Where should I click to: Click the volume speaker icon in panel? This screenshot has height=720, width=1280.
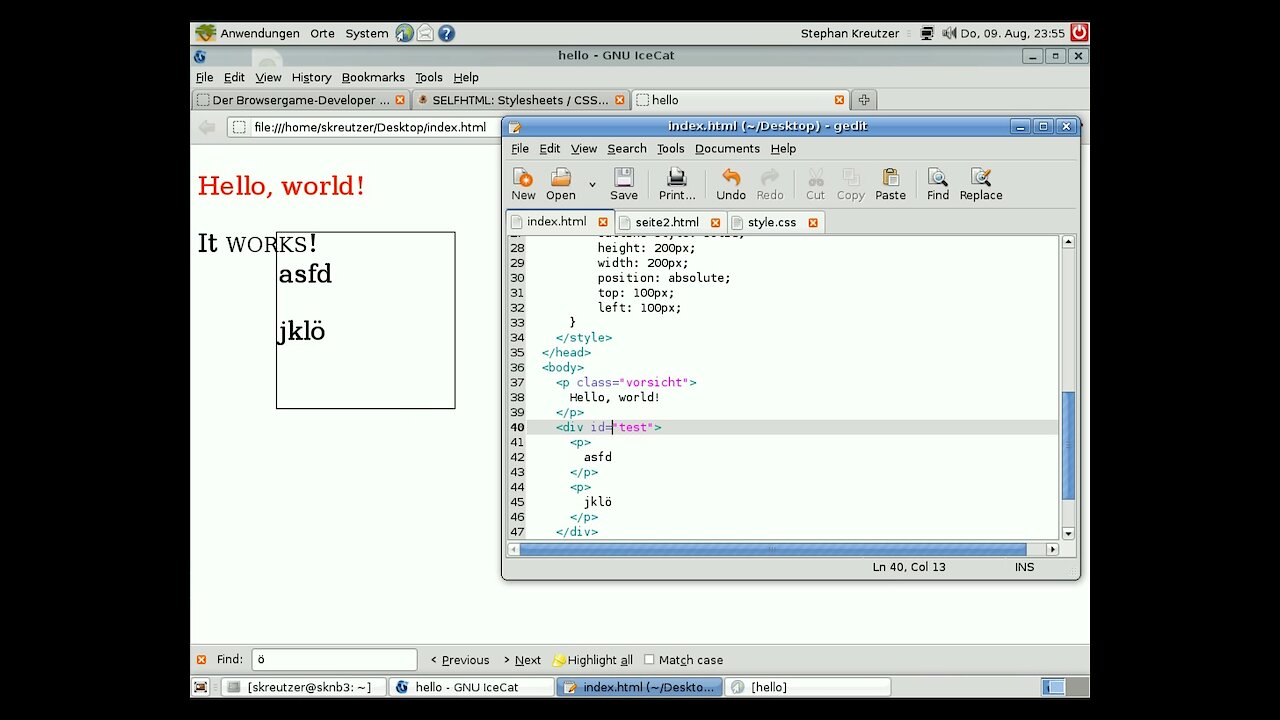pos(948,33)
